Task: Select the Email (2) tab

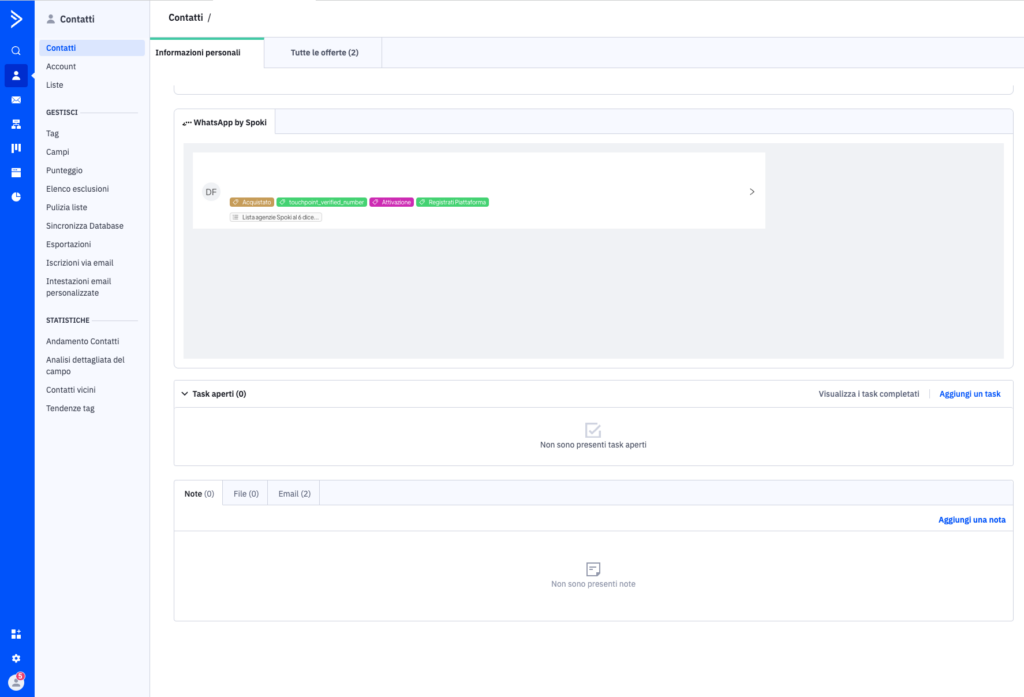Action: pos(294,493)
